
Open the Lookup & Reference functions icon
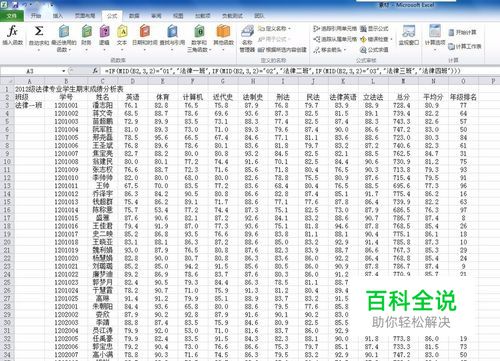click(172, 32)
